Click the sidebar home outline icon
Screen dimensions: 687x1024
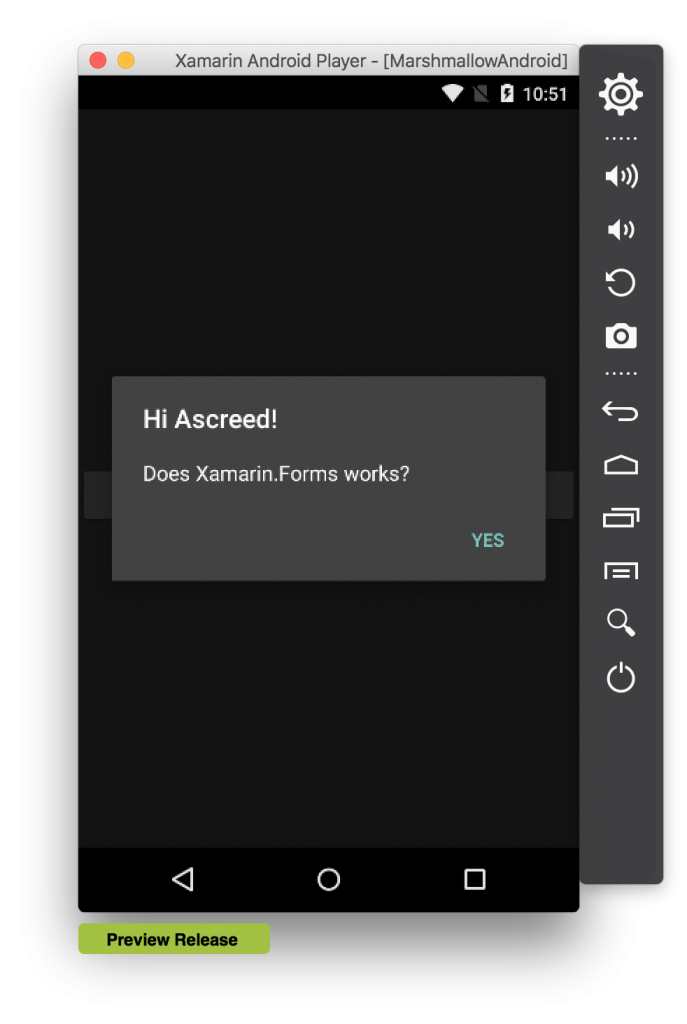(x=620, y=464)
